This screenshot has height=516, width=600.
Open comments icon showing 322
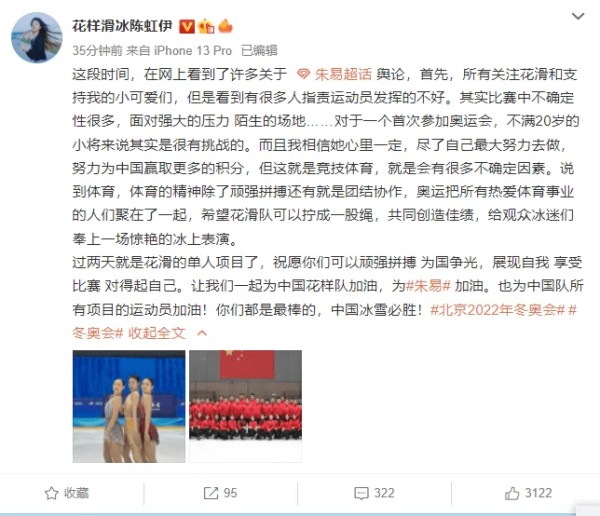362,493
